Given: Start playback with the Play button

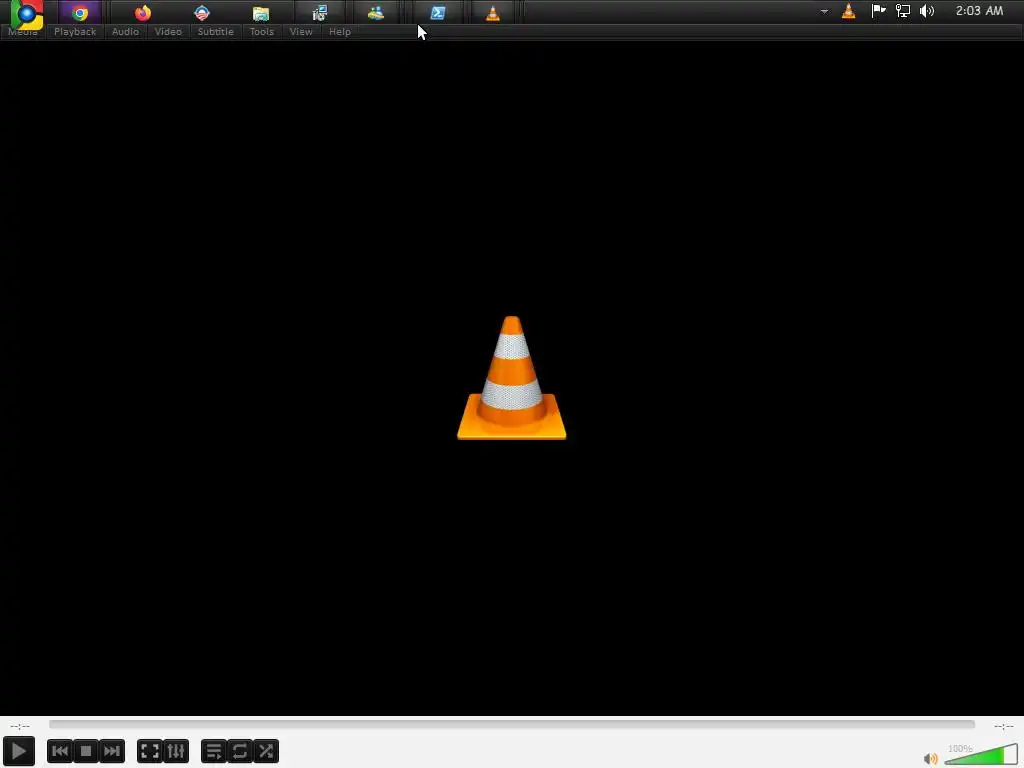Looking at the screenshot, I should pos(19,751).
